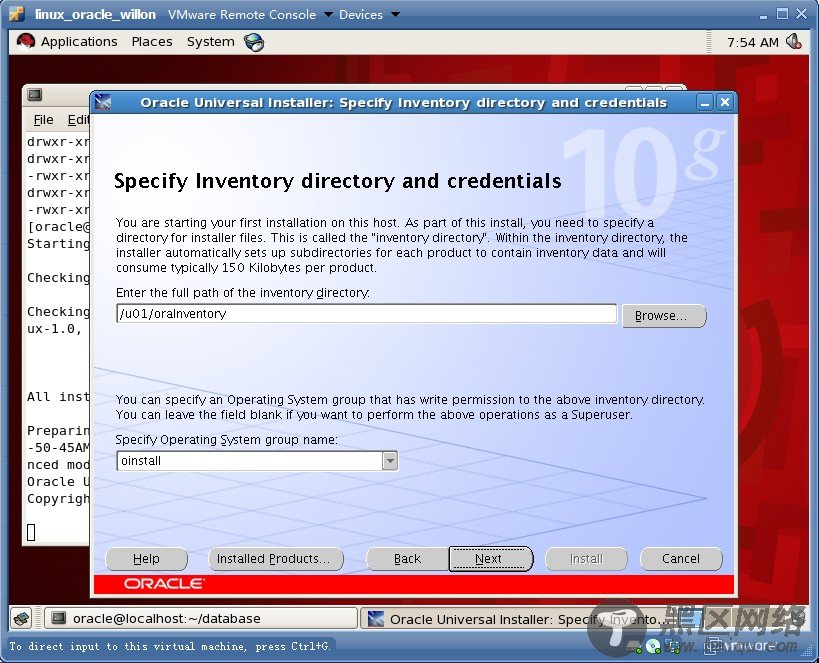
Task: Click the volume speaker icon in panel
Action: (794, 41)
